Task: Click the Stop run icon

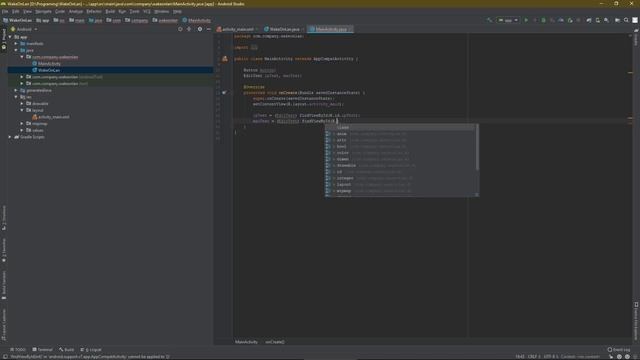Action: 578,20
